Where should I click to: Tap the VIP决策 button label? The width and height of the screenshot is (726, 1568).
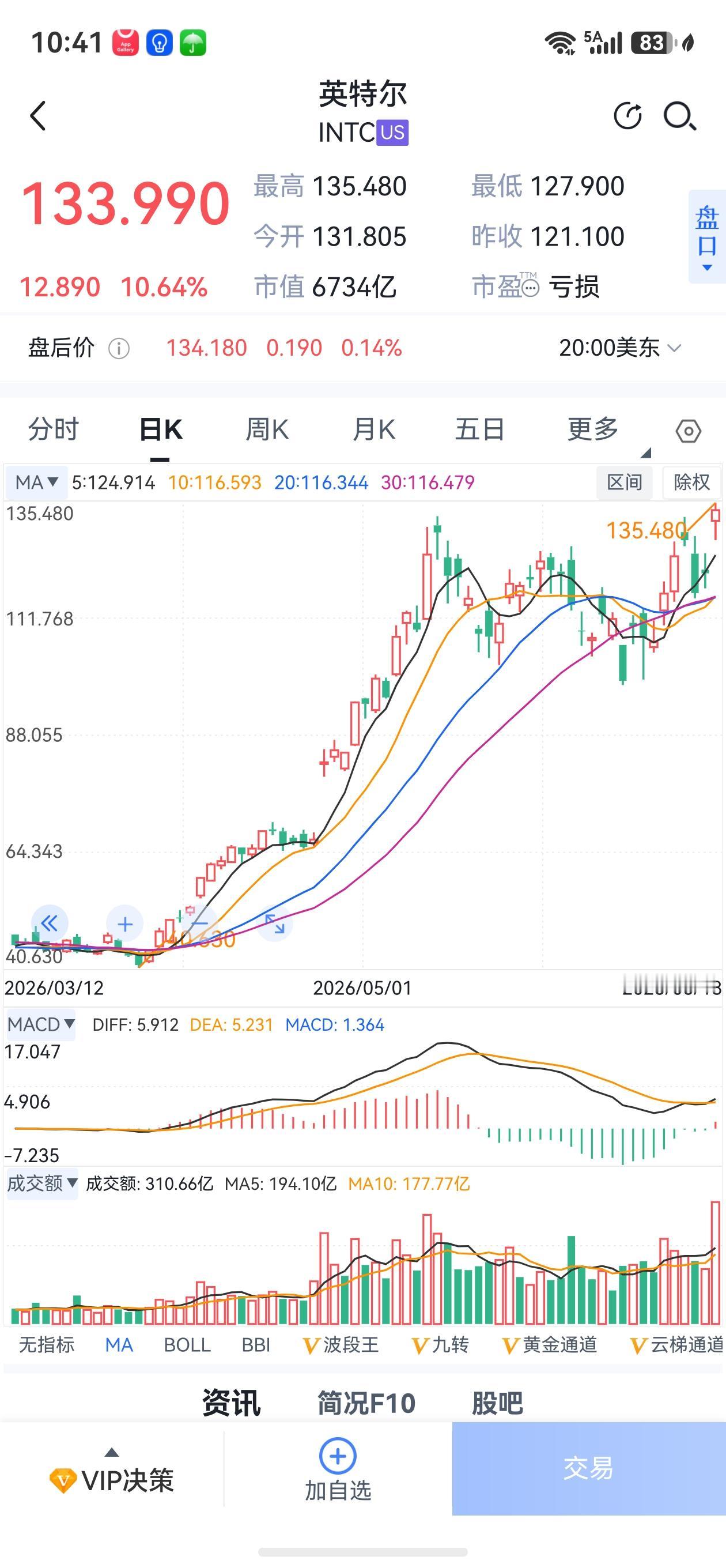tap(128, 1480)
